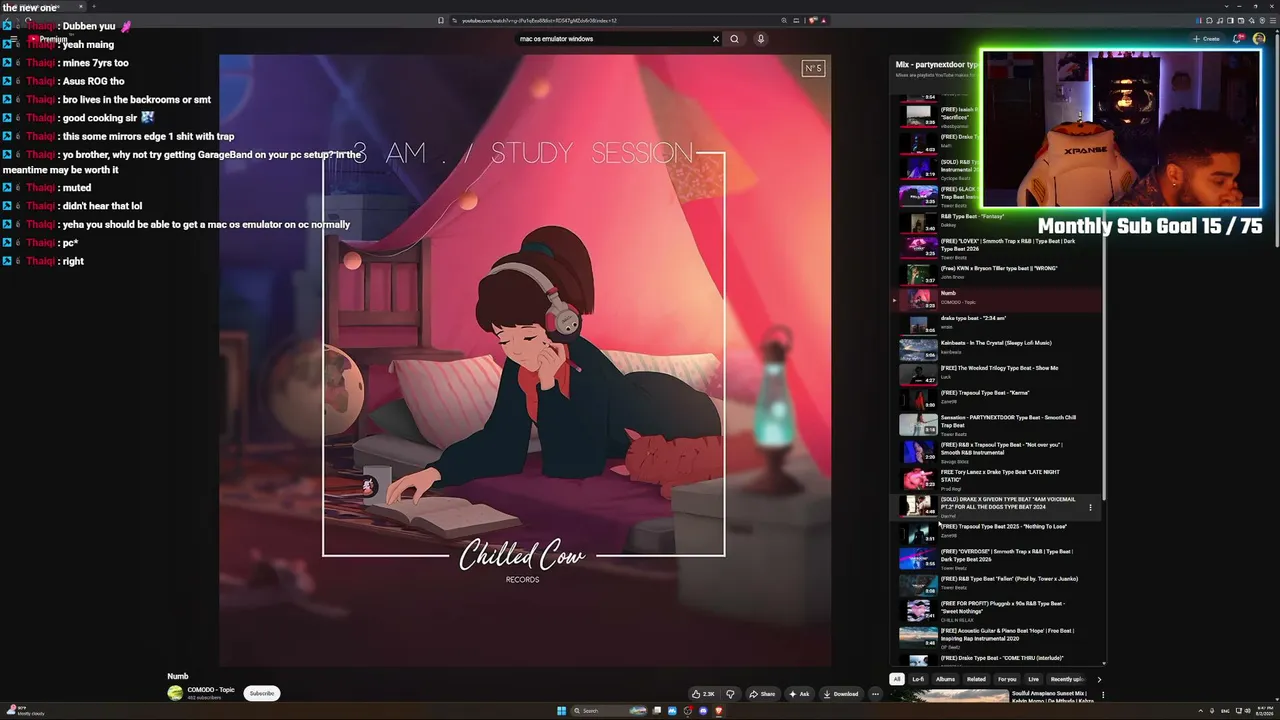Image resolution: width=1280 pixels, height=720 pixels.
Task: Like the Numb video
Action: [x=704, y=694]
